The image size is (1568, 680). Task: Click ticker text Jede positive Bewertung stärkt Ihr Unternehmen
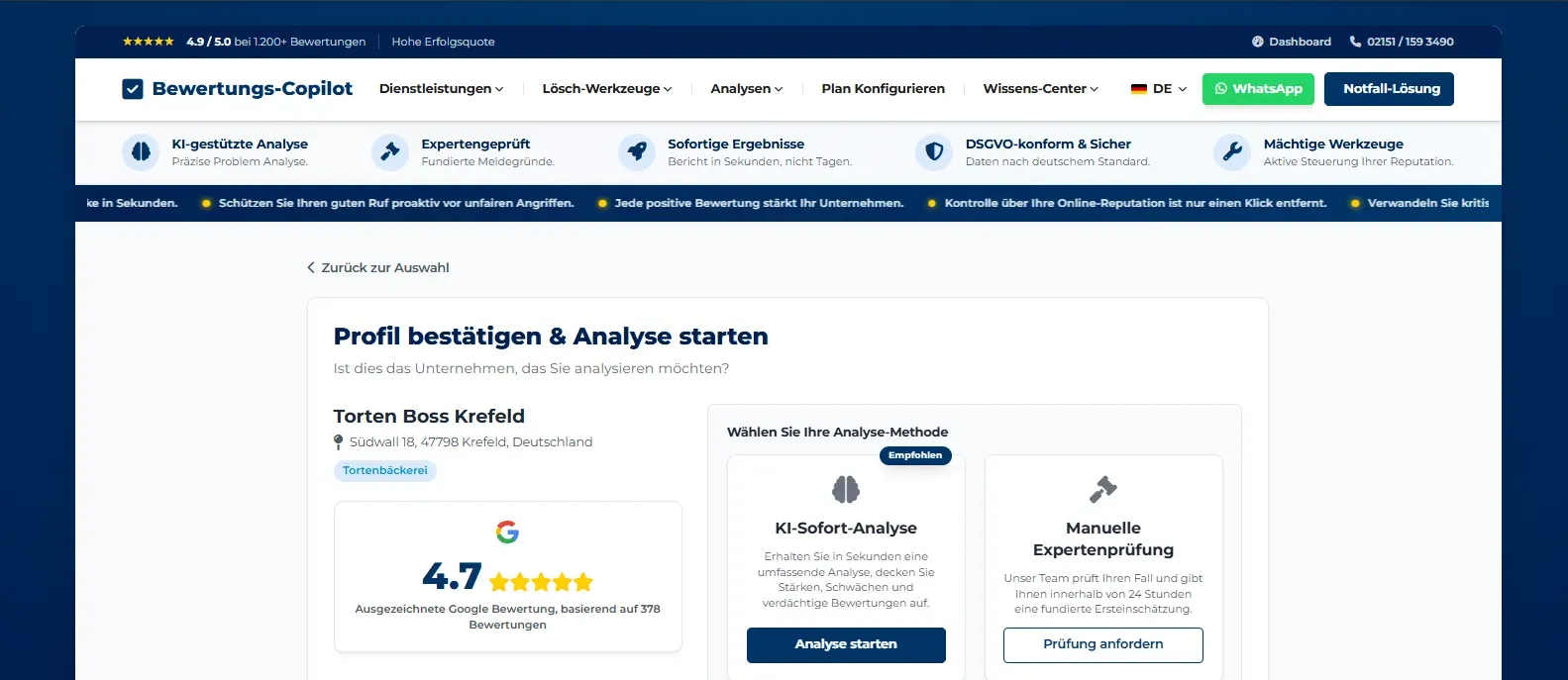pos(759,203)
